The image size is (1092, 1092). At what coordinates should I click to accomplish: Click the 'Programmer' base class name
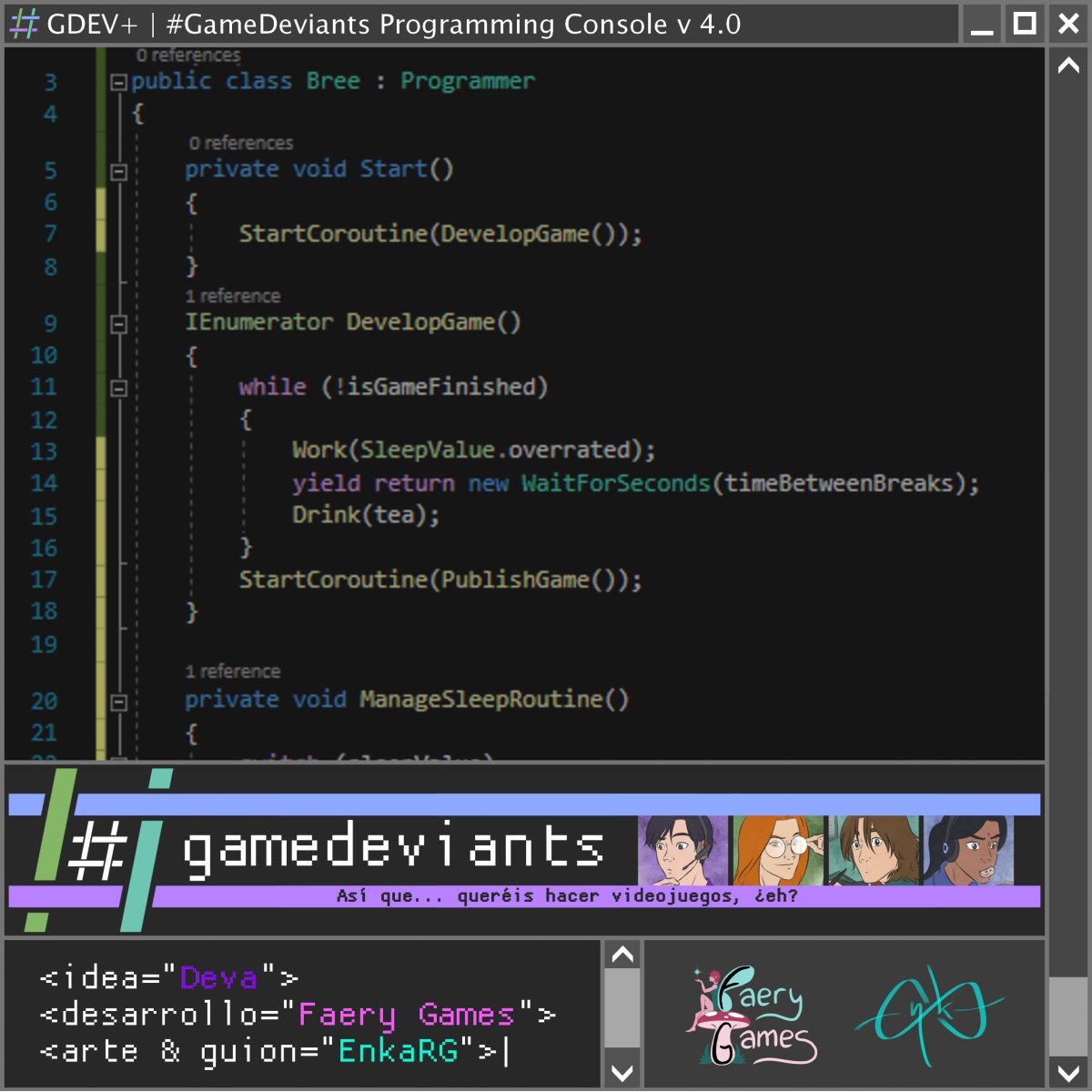tap(468, 82)
